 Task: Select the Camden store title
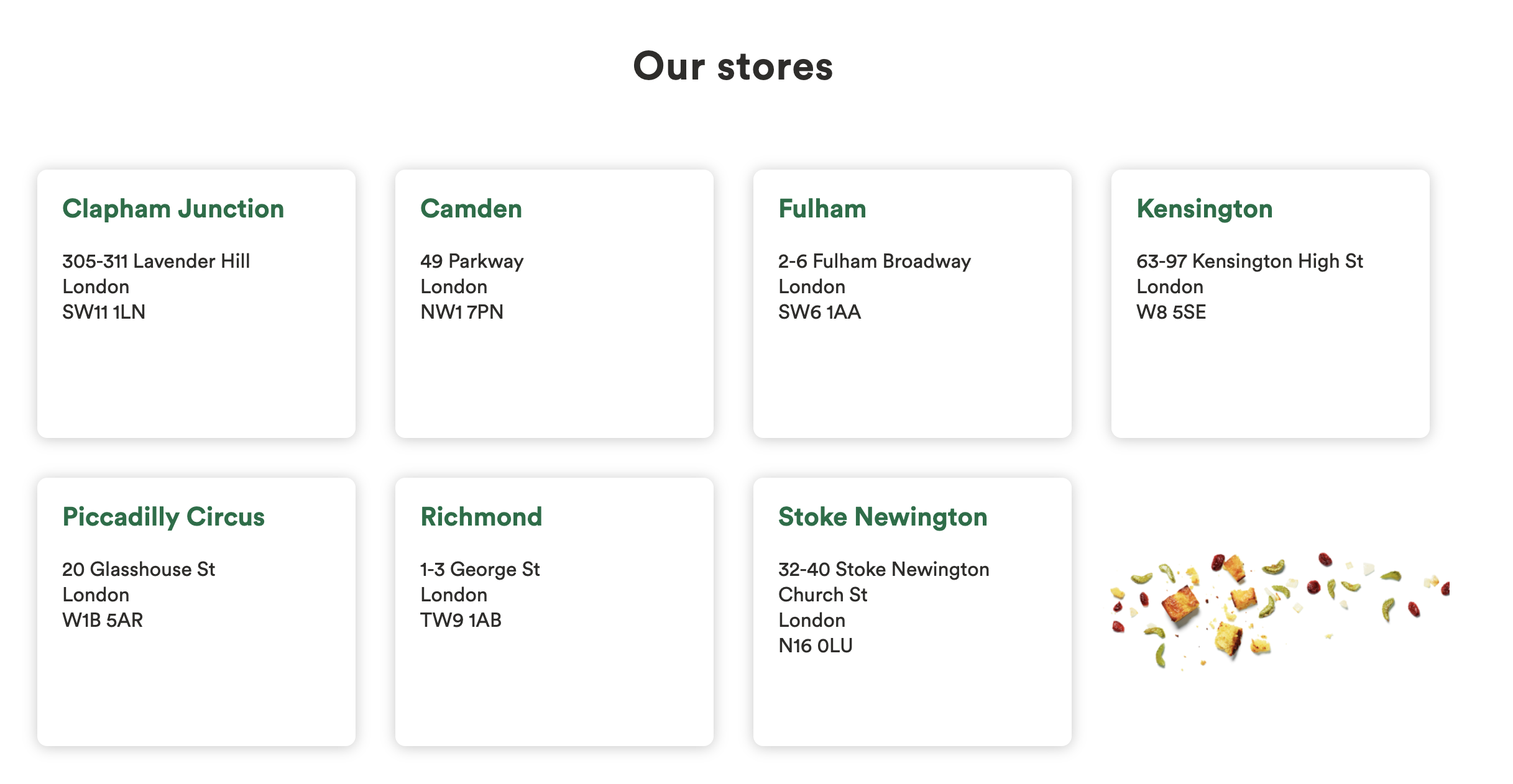[471, 209]
